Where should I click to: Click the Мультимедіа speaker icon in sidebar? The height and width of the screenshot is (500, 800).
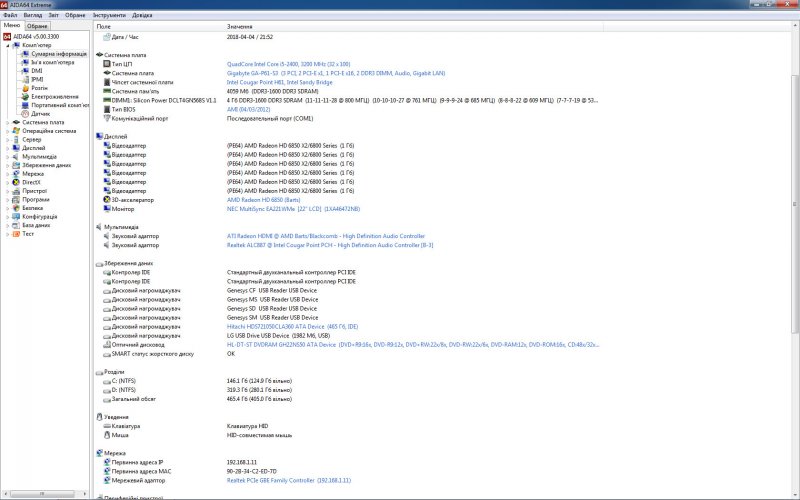pos(16,157)
